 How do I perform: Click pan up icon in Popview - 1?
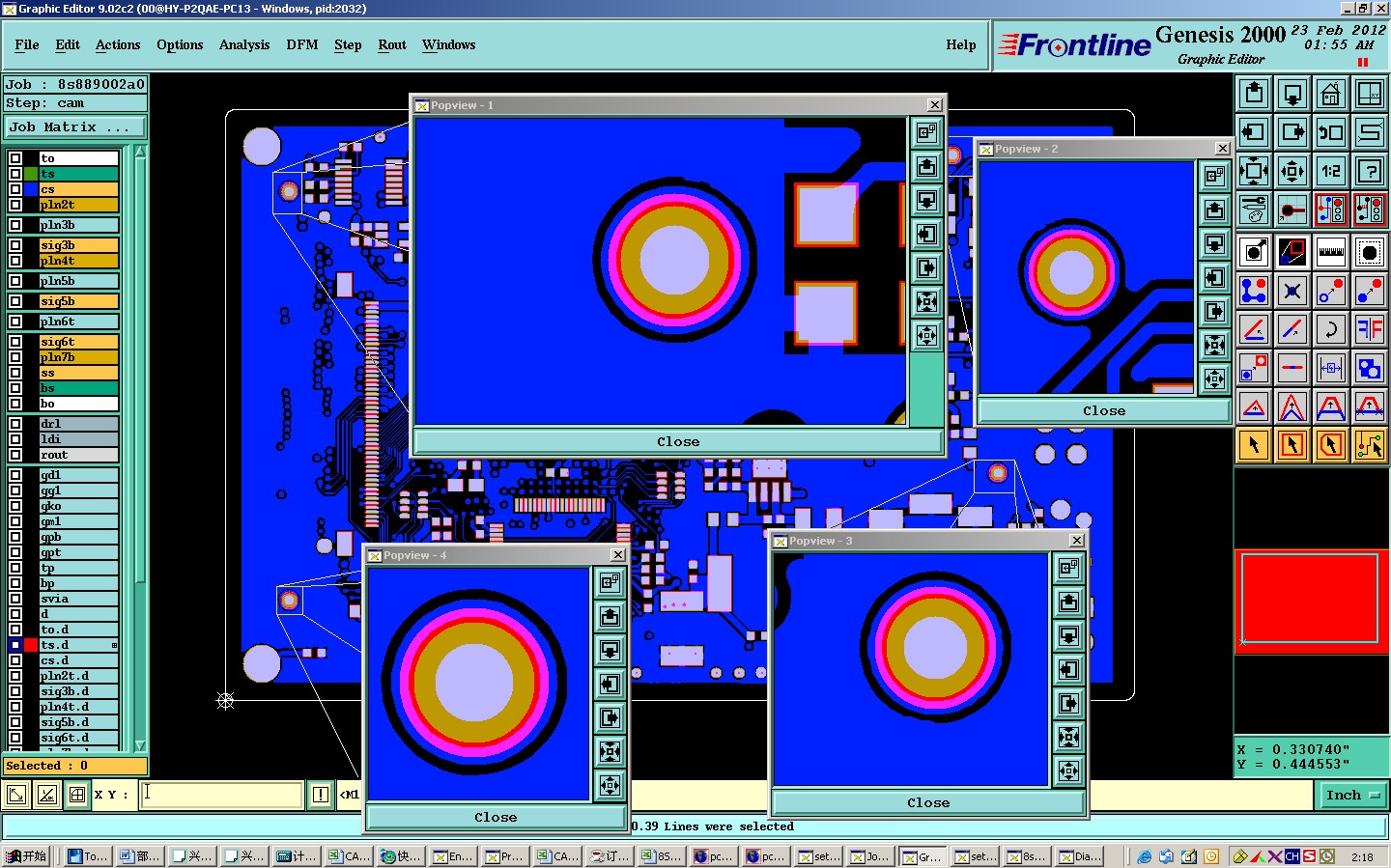926,166
